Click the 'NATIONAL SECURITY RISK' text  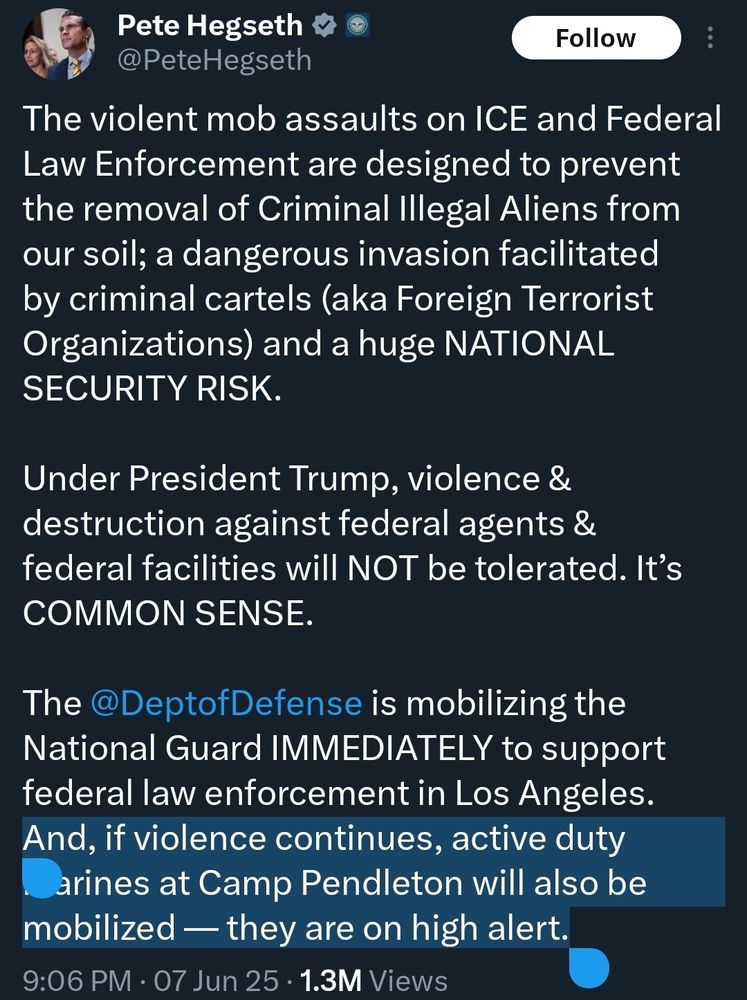point(318,366)
